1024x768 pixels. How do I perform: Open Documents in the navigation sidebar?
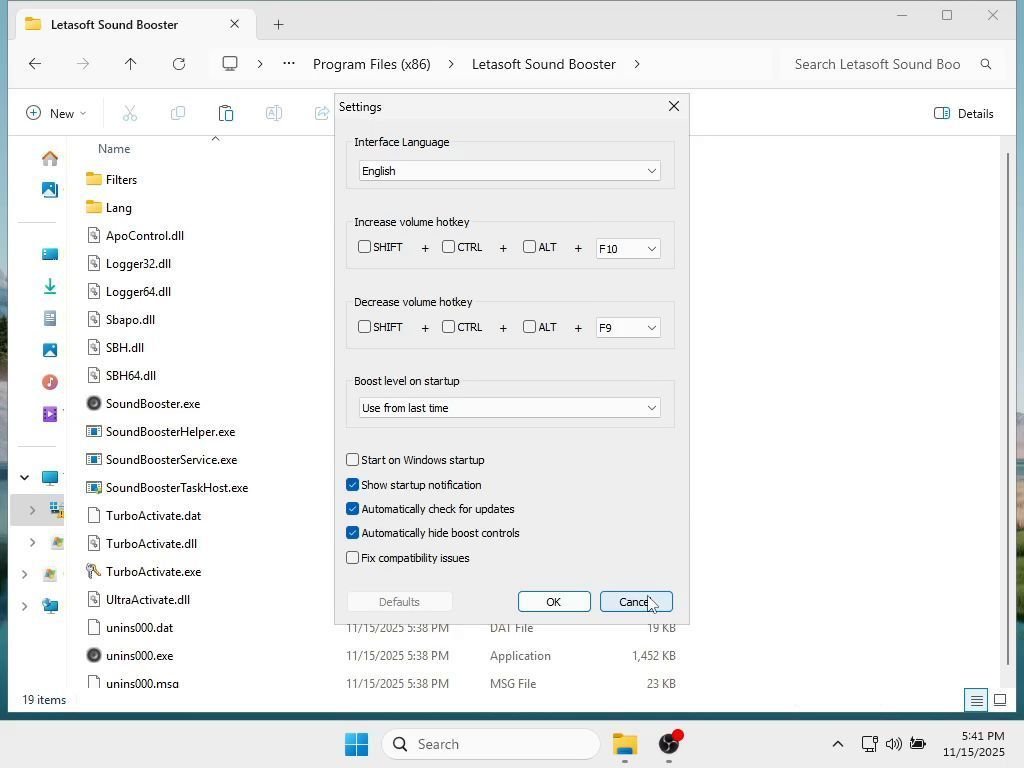[x=50, y=318]
